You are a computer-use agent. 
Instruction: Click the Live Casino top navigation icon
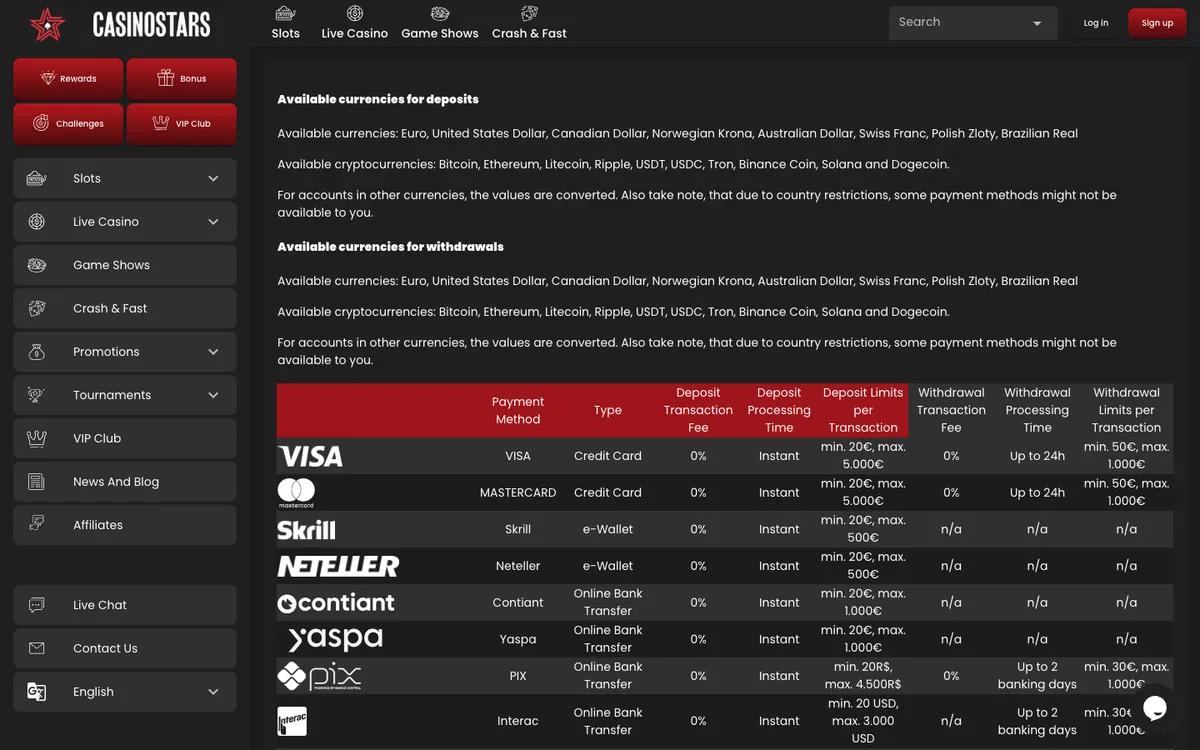click(x=355, y=13)
